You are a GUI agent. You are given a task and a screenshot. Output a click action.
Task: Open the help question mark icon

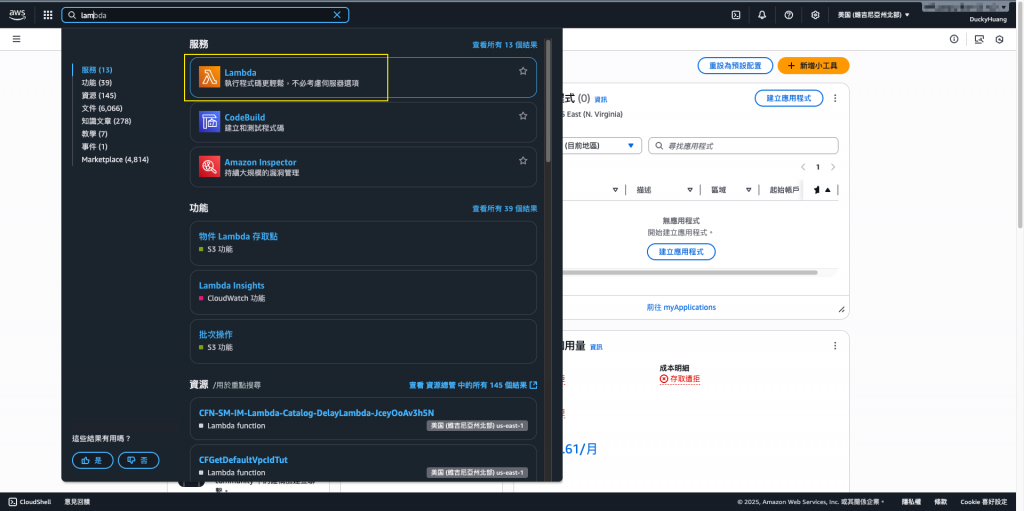tap(789, 15)
